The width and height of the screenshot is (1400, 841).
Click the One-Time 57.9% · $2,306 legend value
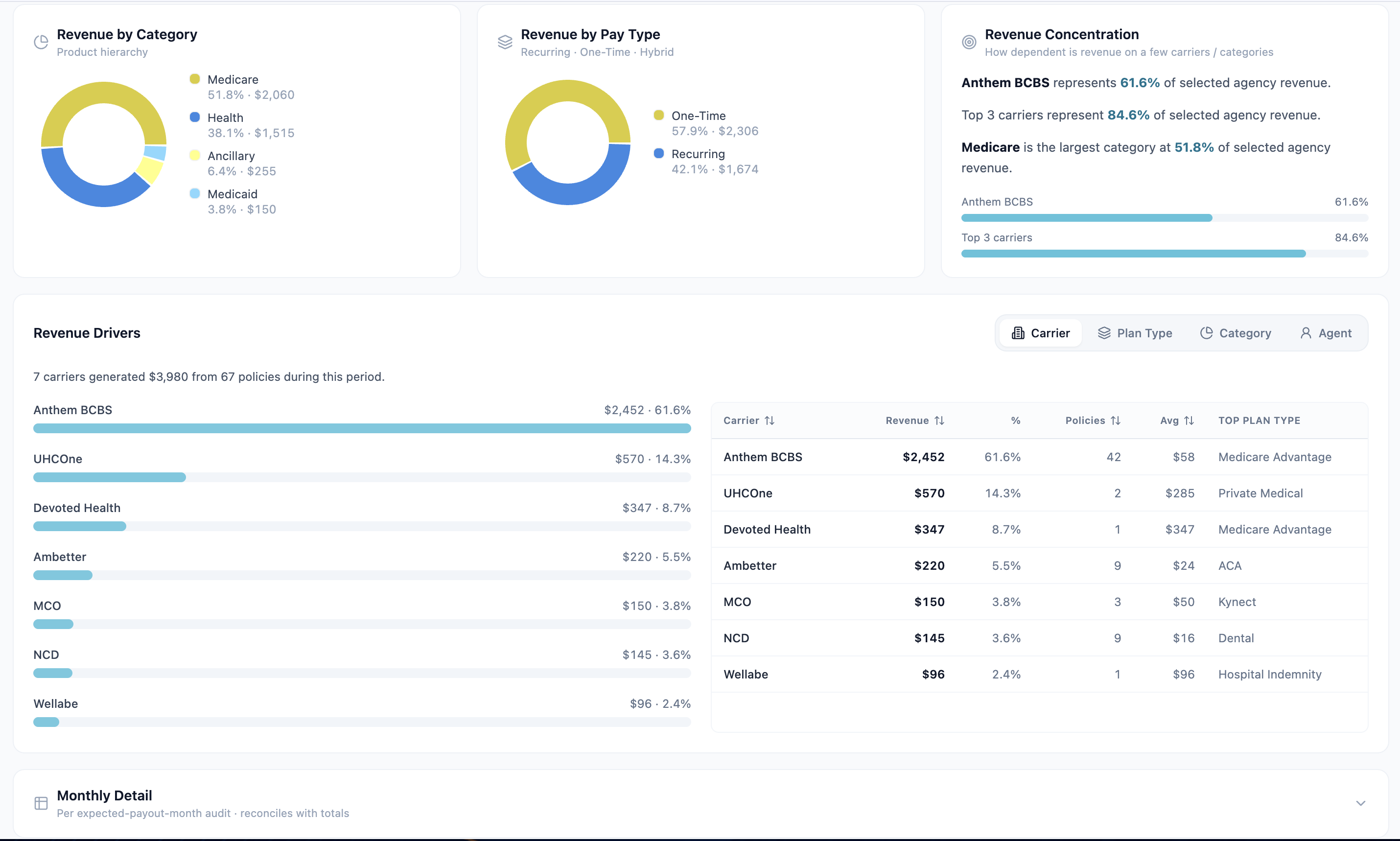point(715,131)
